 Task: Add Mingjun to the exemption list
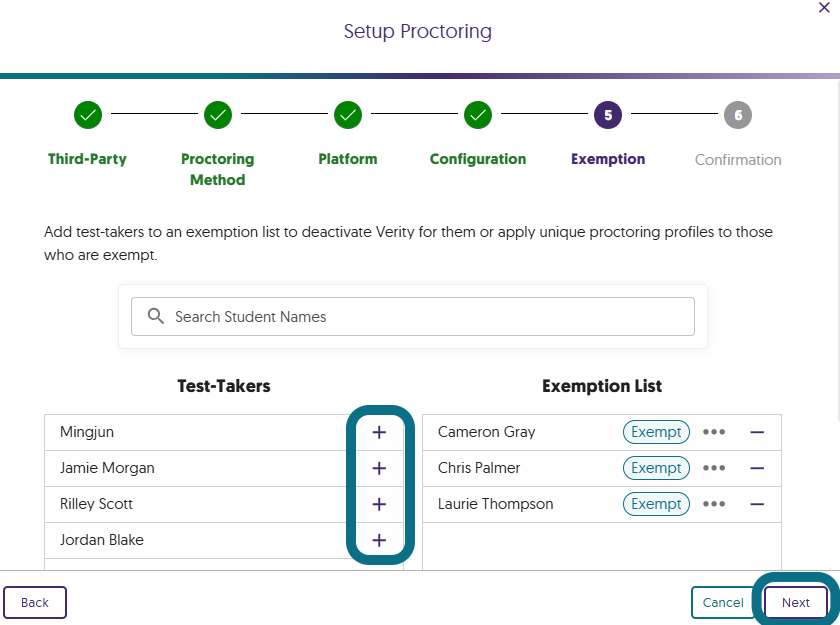click(379, 432)
